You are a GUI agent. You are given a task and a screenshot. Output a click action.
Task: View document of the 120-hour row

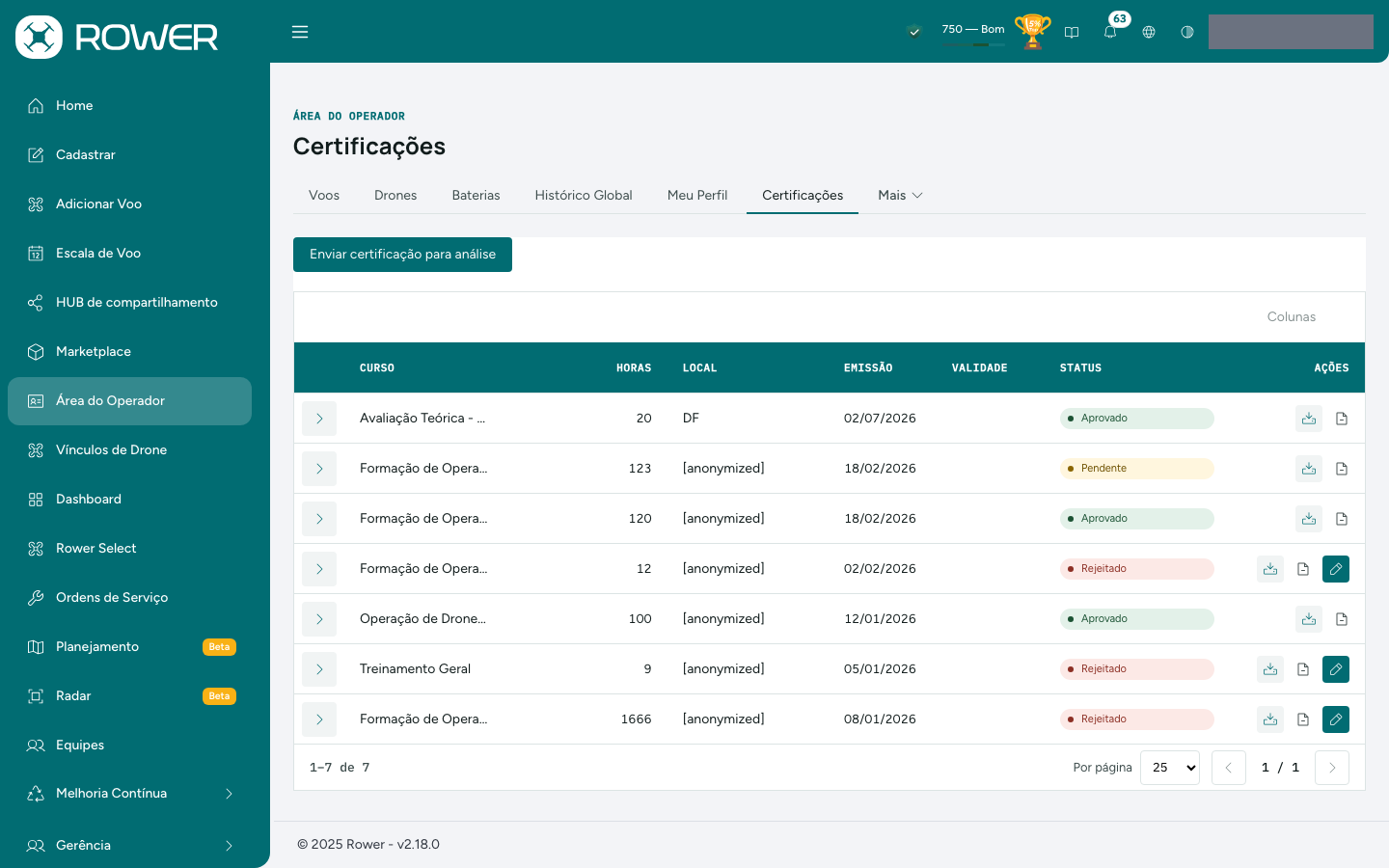1342,519
